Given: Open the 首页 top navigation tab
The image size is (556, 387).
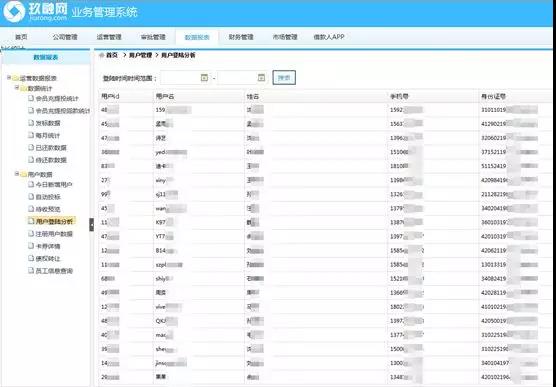Looking at the screenshot, I should point(21,37).
